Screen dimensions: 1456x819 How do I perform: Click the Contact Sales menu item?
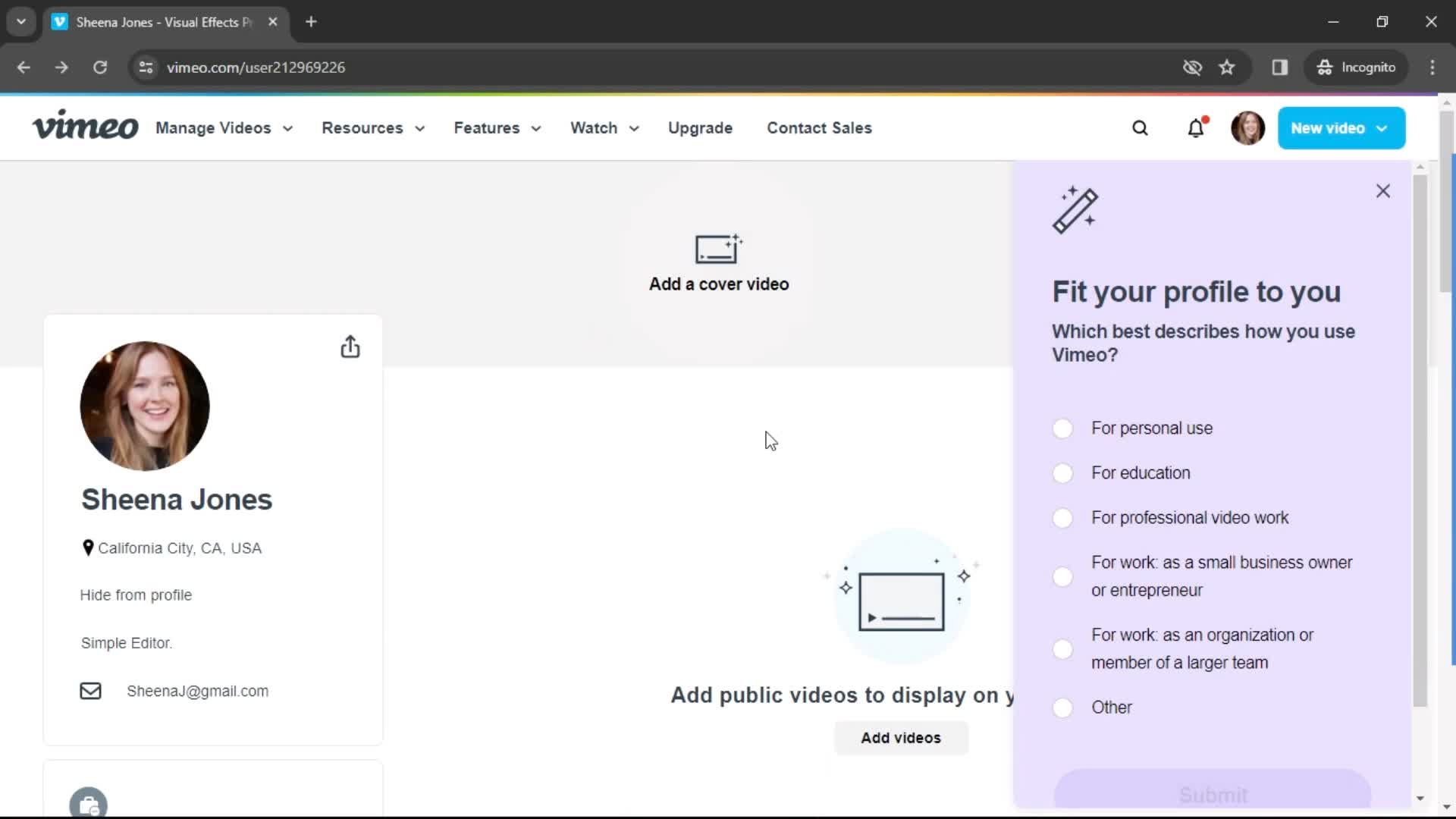[820, 128]
